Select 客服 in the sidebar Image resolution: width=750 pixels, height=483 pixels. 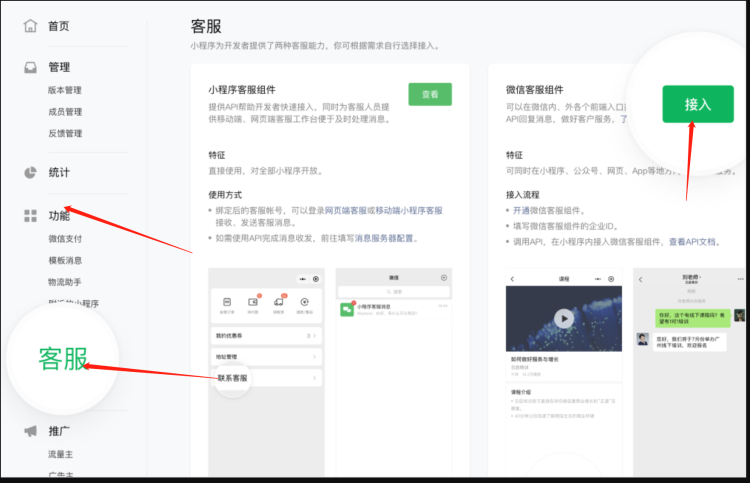click(x=63, y=359)
